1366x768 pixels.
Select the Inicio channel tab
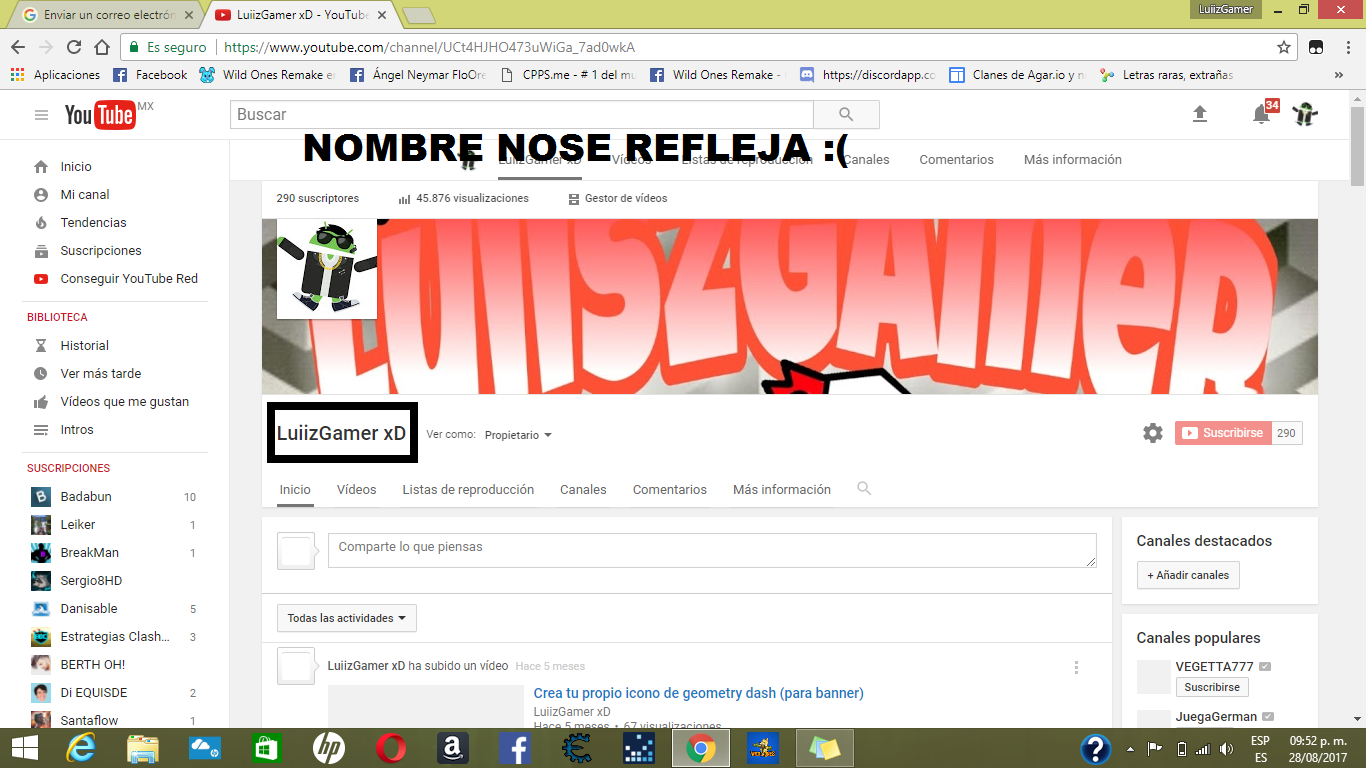coord(295,490)
